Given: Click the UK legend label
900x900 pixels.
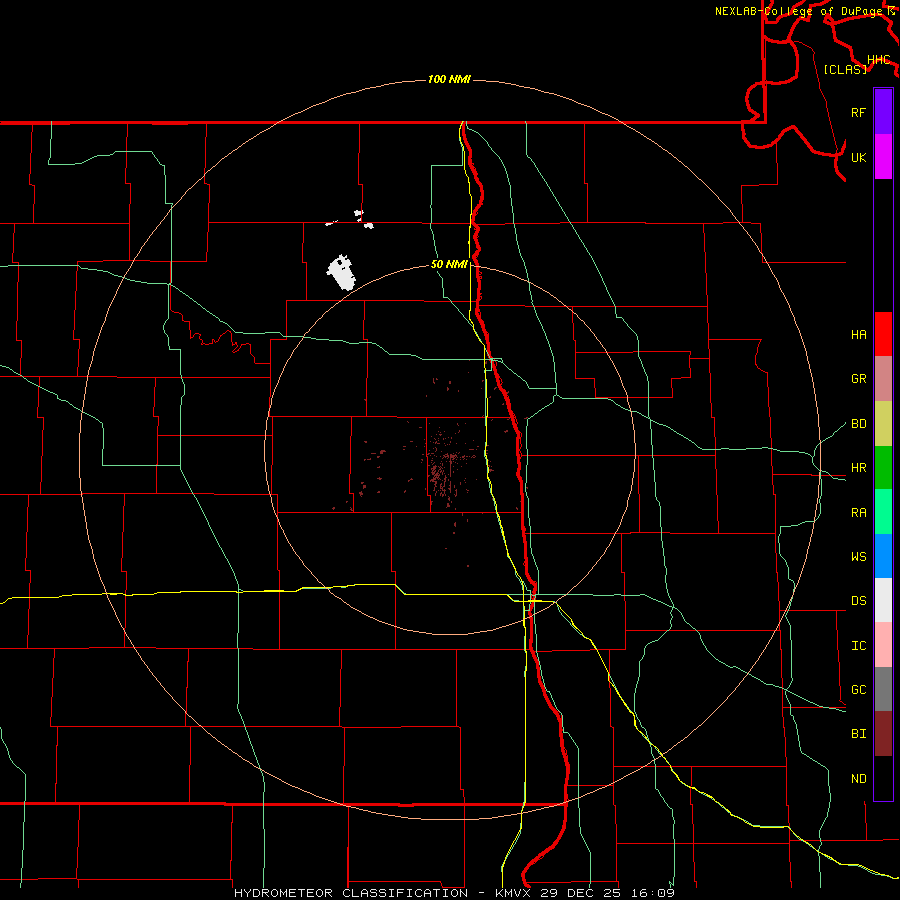Looking at the screenshot, I should [858, 157].
